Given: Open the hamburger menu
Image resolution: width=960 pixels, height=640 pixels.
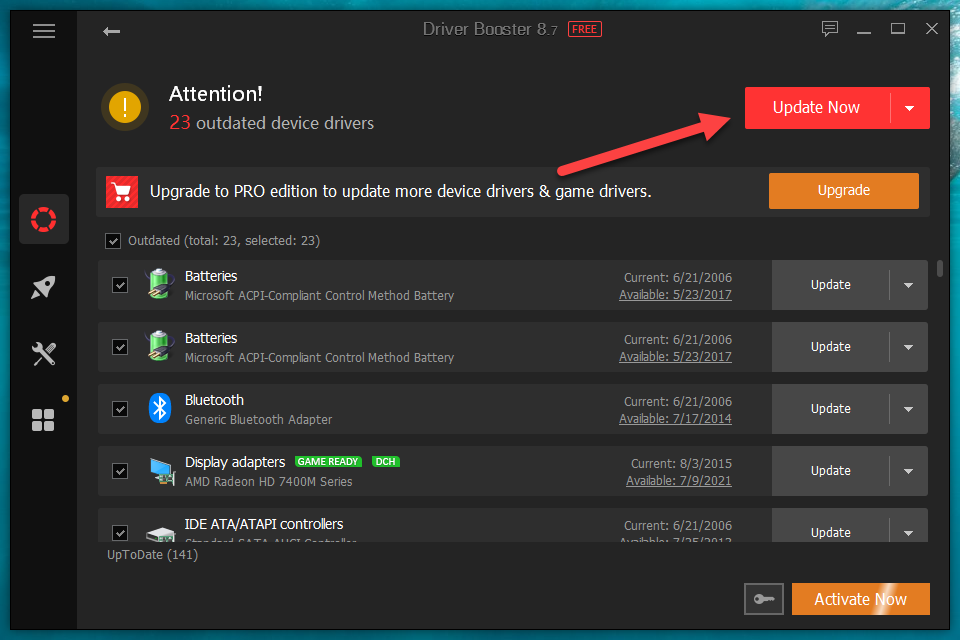Looking at the screenshot, I should click(44, 31).
